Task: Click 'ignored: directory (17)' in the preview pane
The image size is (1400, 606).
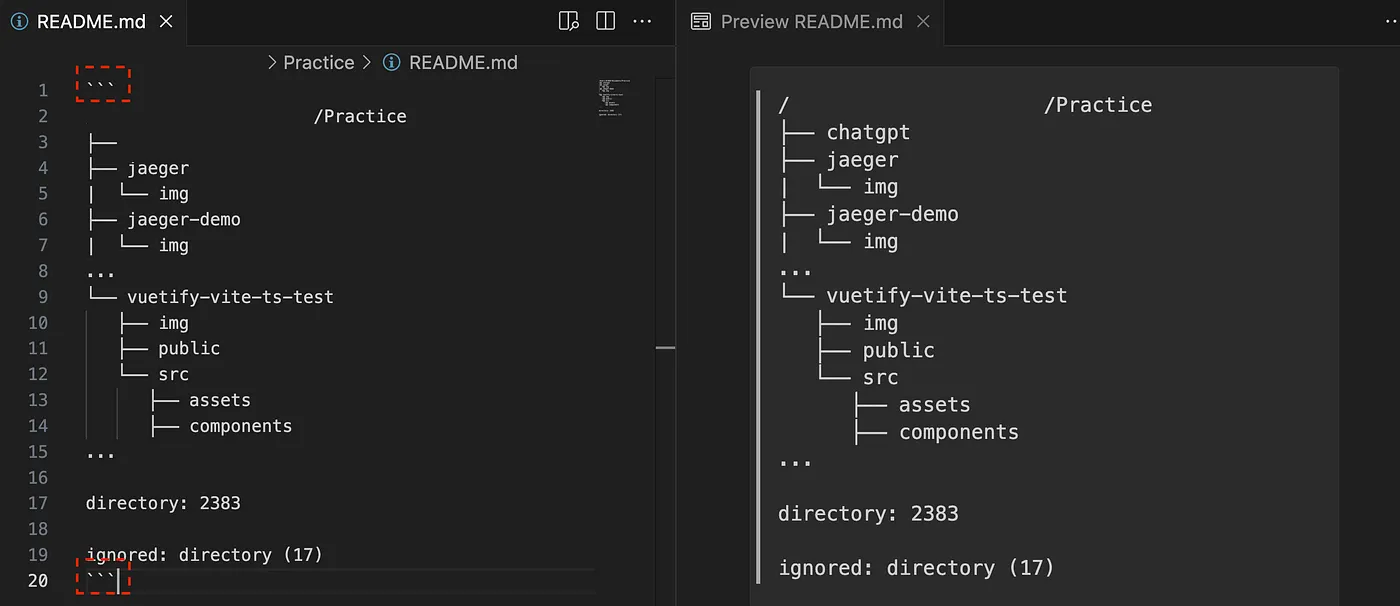Action: [x=916, y=568]
